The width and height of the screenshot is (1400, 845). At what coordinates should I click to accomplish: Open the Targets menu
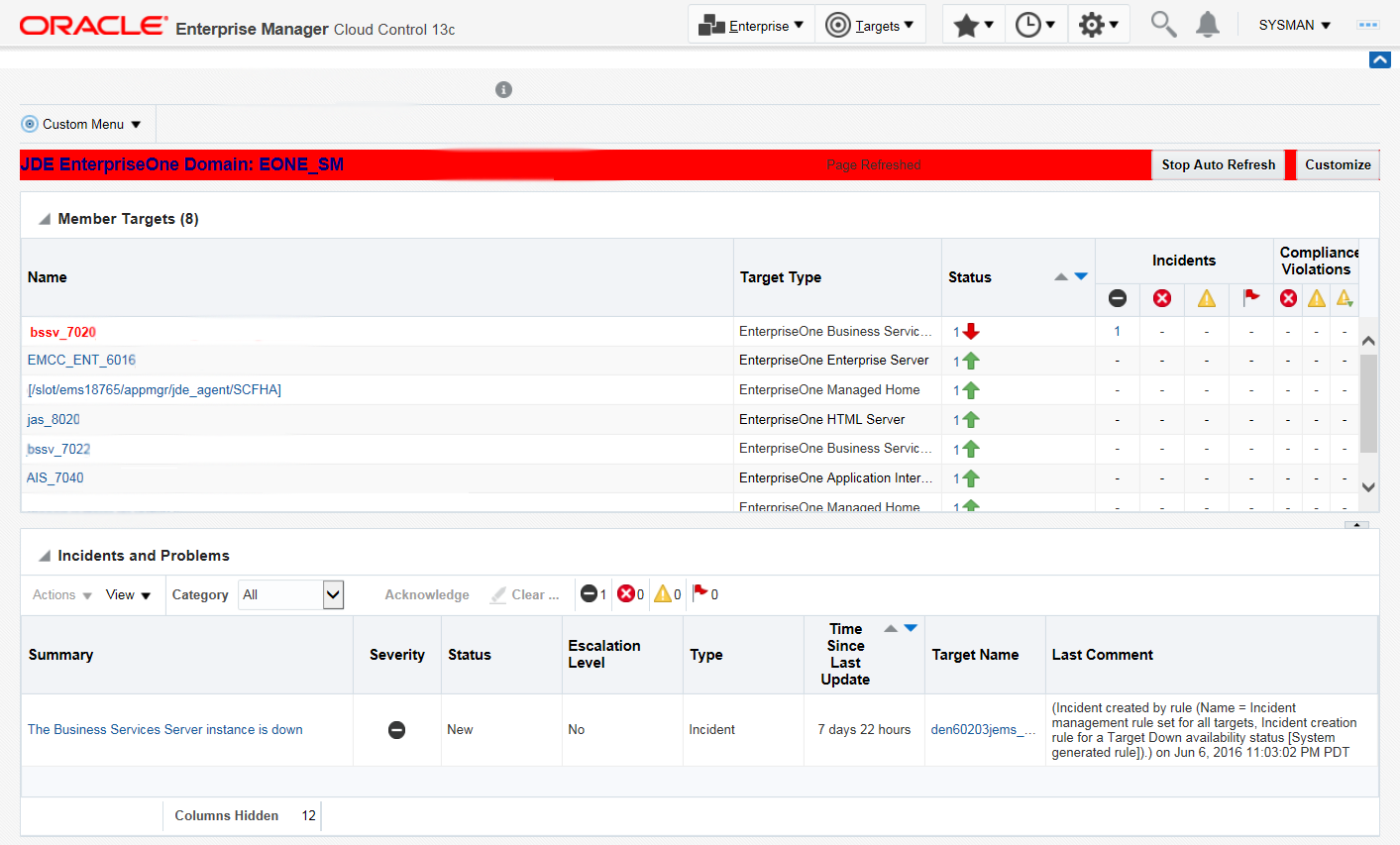(x=870, y=25)
